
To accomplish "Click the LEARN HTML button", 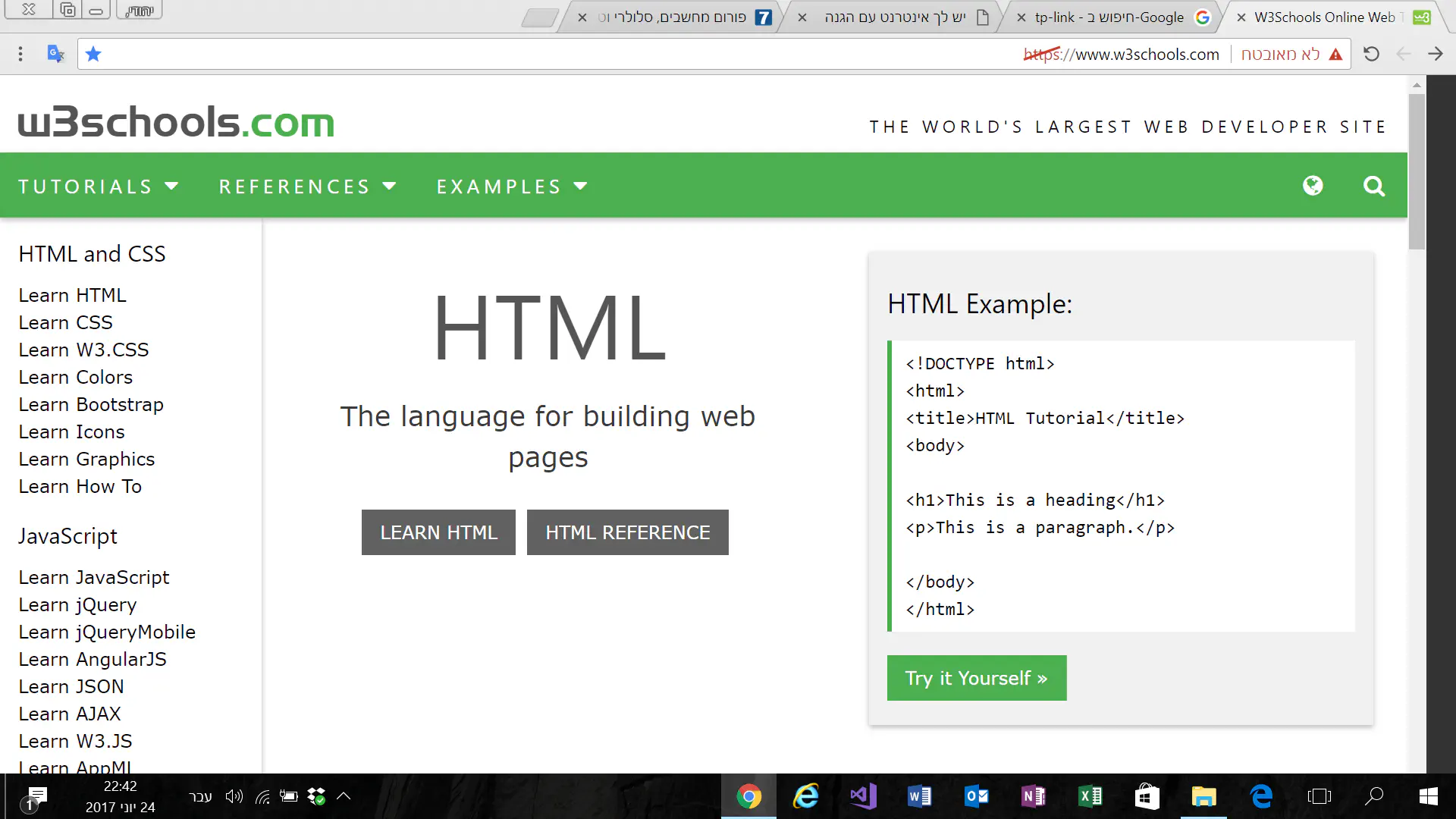I will (438, 532).
